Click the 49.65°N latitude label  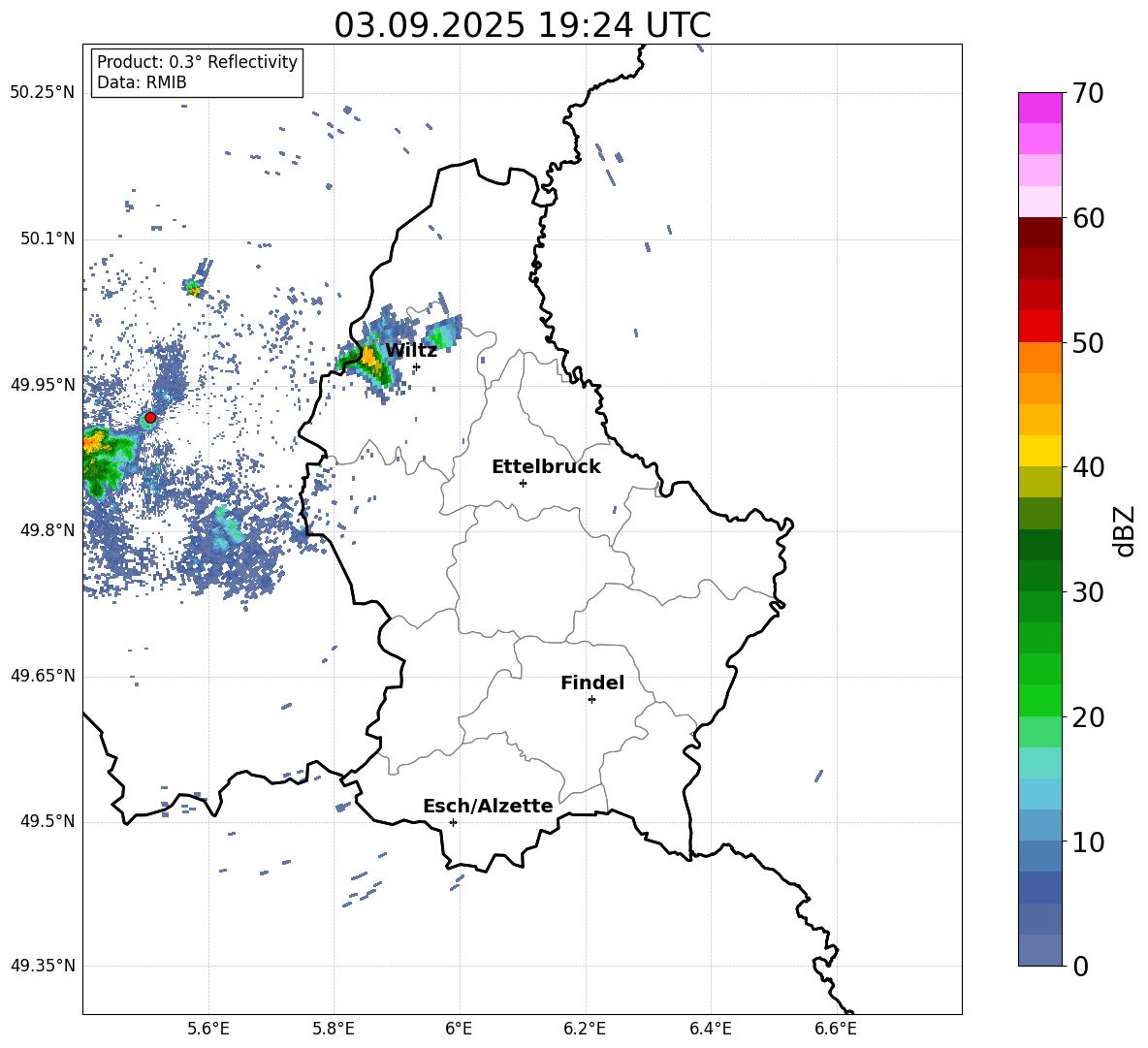tap(43, 676)
